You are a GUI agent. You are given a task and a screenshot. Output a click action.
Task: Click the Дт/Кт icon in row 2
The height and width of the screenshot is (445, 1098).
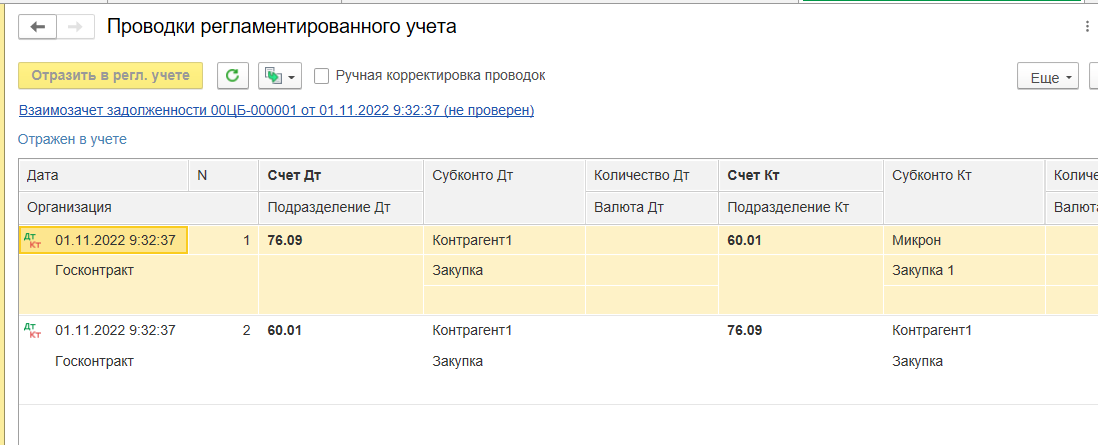33,330
